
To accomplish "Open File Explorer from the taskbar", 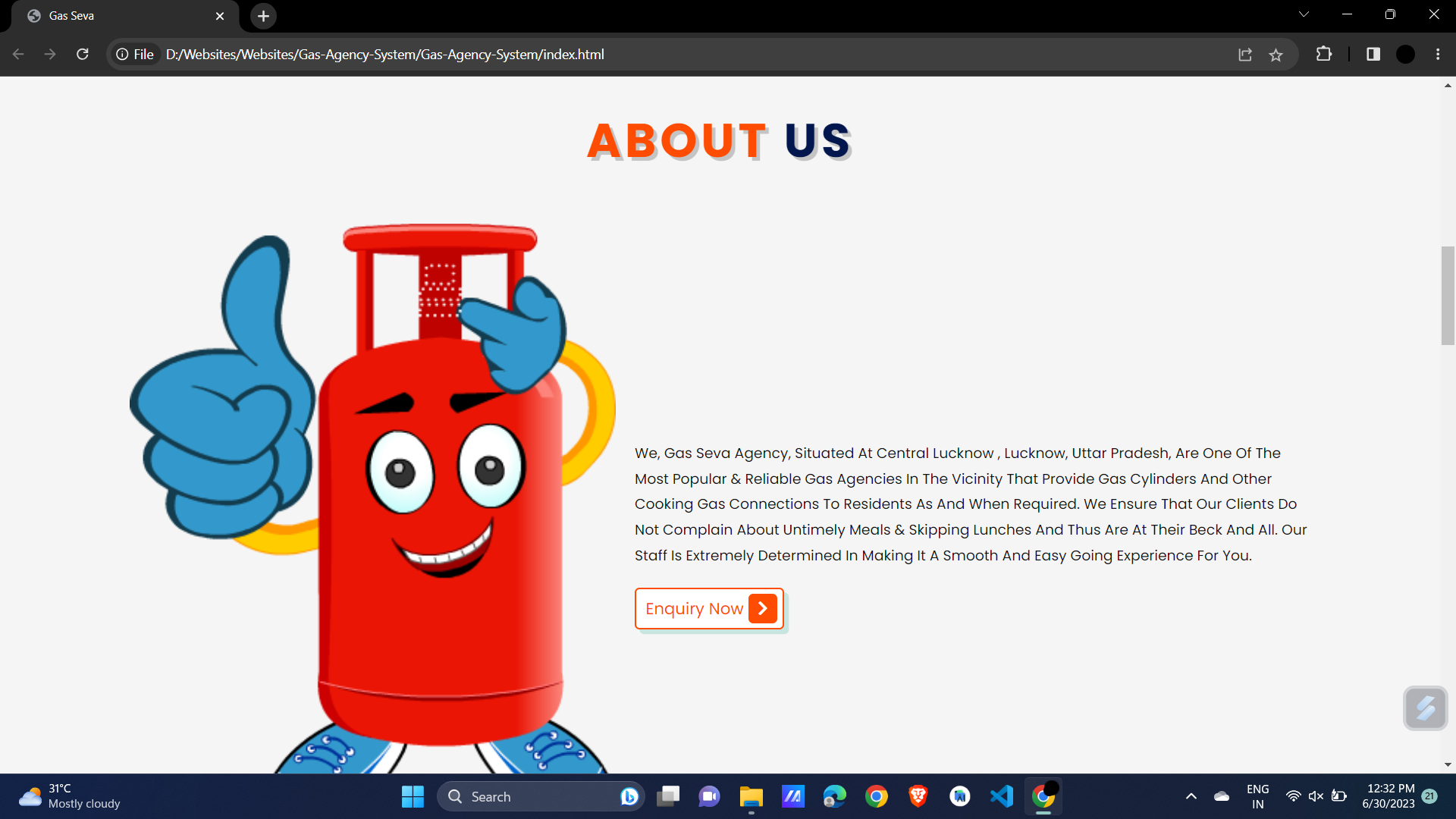I will [x=751, y=796].
